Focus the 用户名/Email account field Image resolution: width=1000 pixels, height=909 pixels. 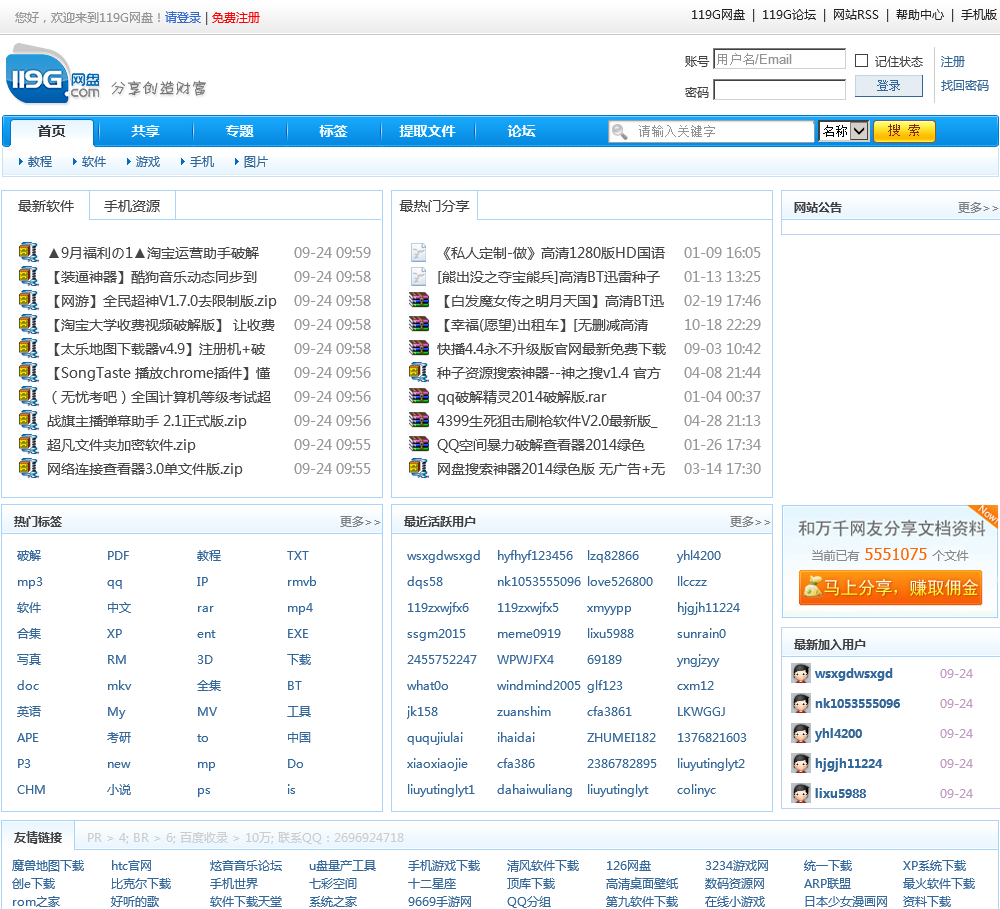(x=779, y=59)
